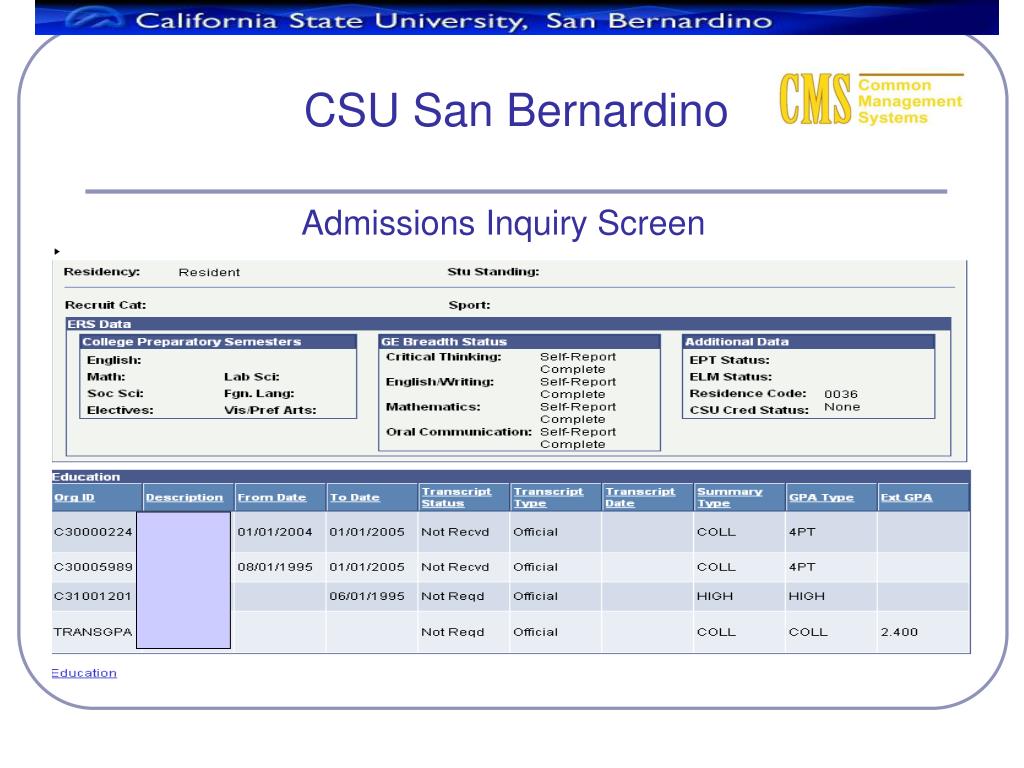The width and height of the screenshot is (1024, 768).
Task: Select Org ID C30005989 in the Education table
Action: coord(93,568)
